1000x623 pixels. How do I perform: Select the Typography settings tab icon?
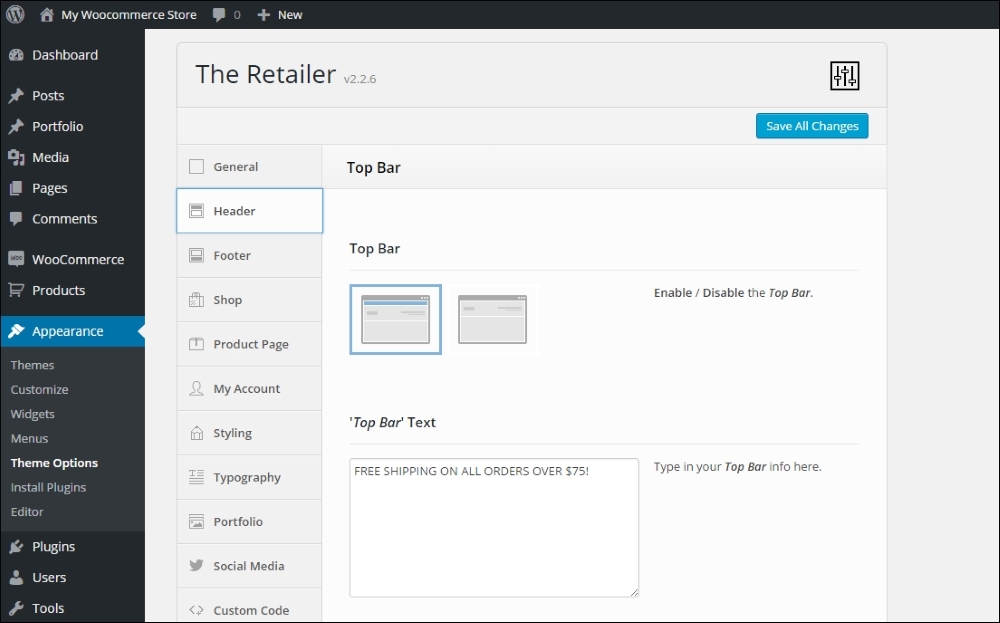coord(197,477)
